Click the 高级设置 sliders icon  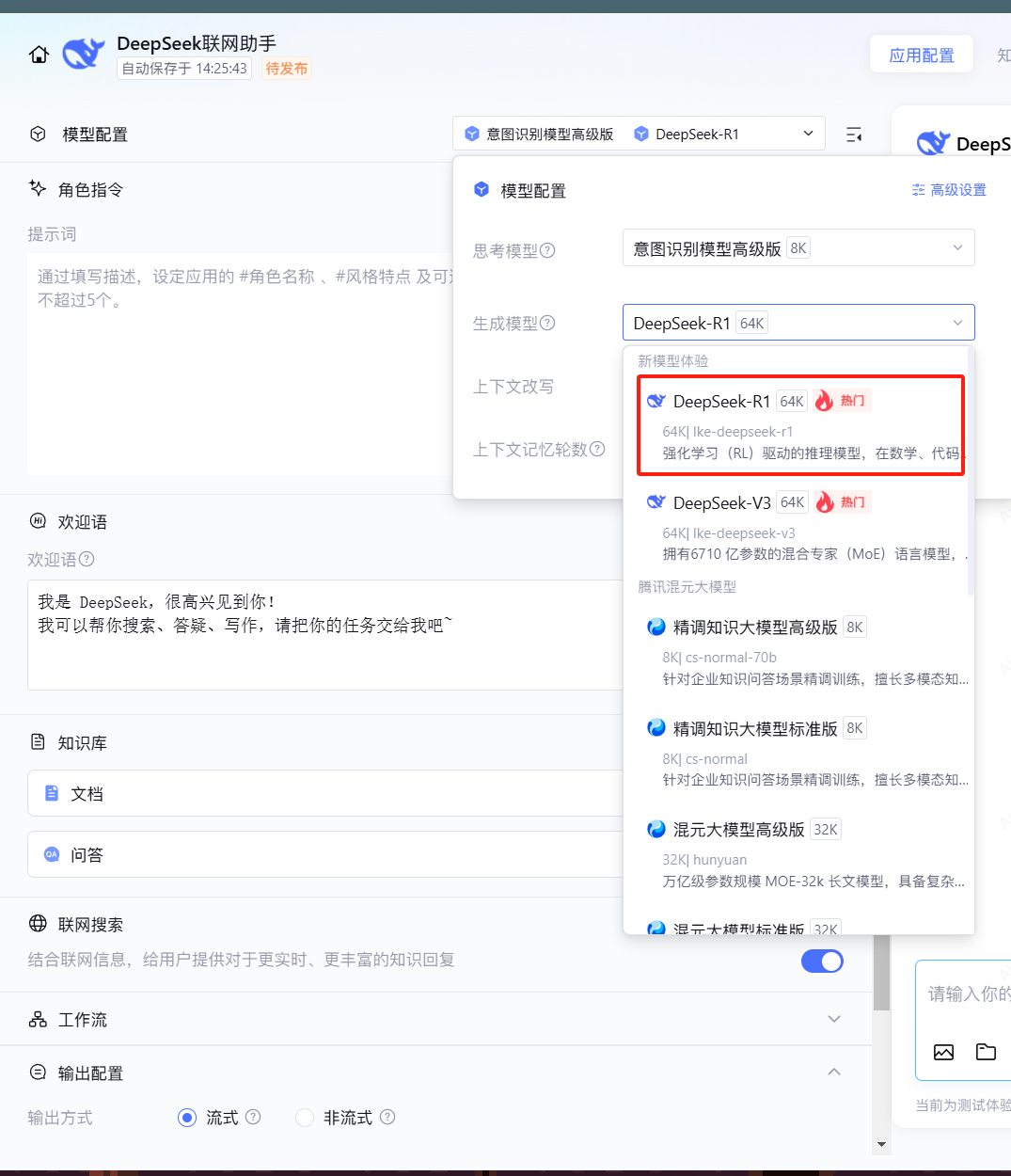[x=918, y=190]
